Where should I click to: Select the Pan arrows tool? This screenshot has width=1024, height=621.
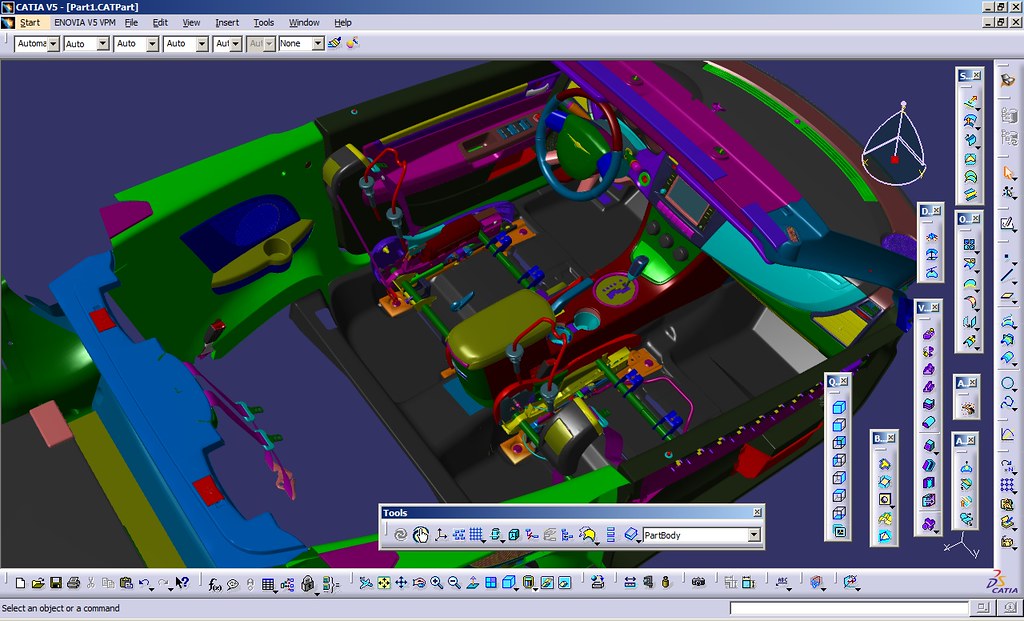[401, 582]
